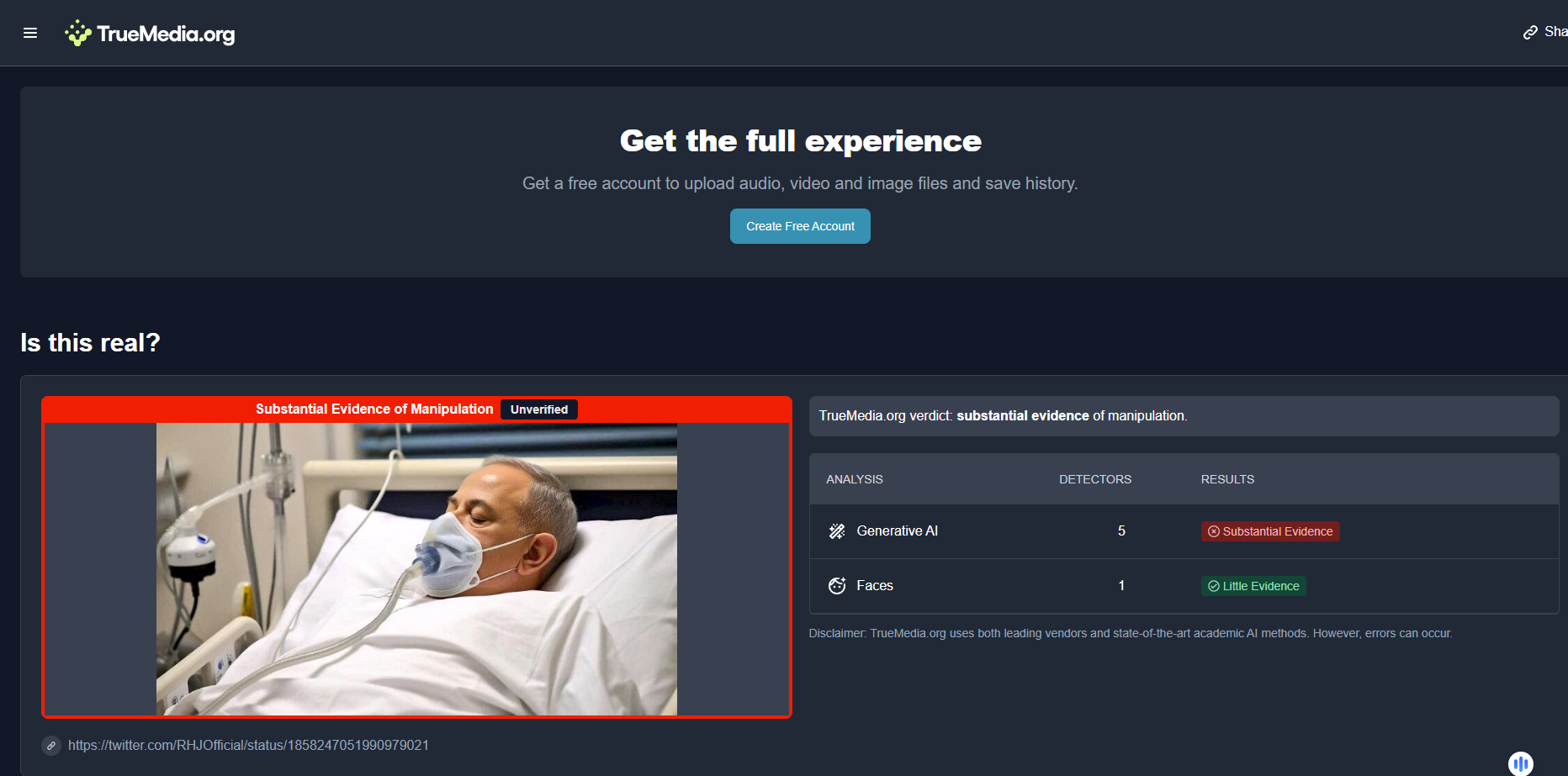The width and height of the screenshot is (1568, 776).
Task: Select the analyzed hospital image thumbnail
Action: click(x=416, y=569)
